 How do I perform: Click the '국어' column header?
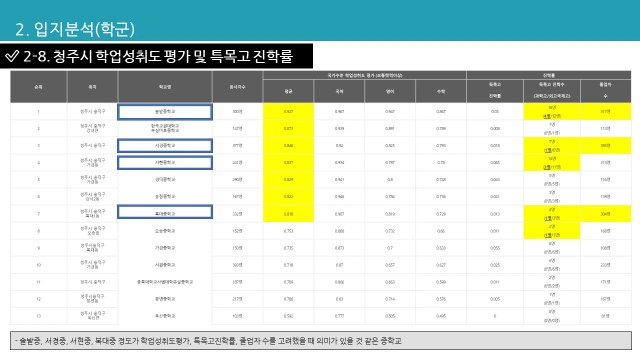coord(340,91)
